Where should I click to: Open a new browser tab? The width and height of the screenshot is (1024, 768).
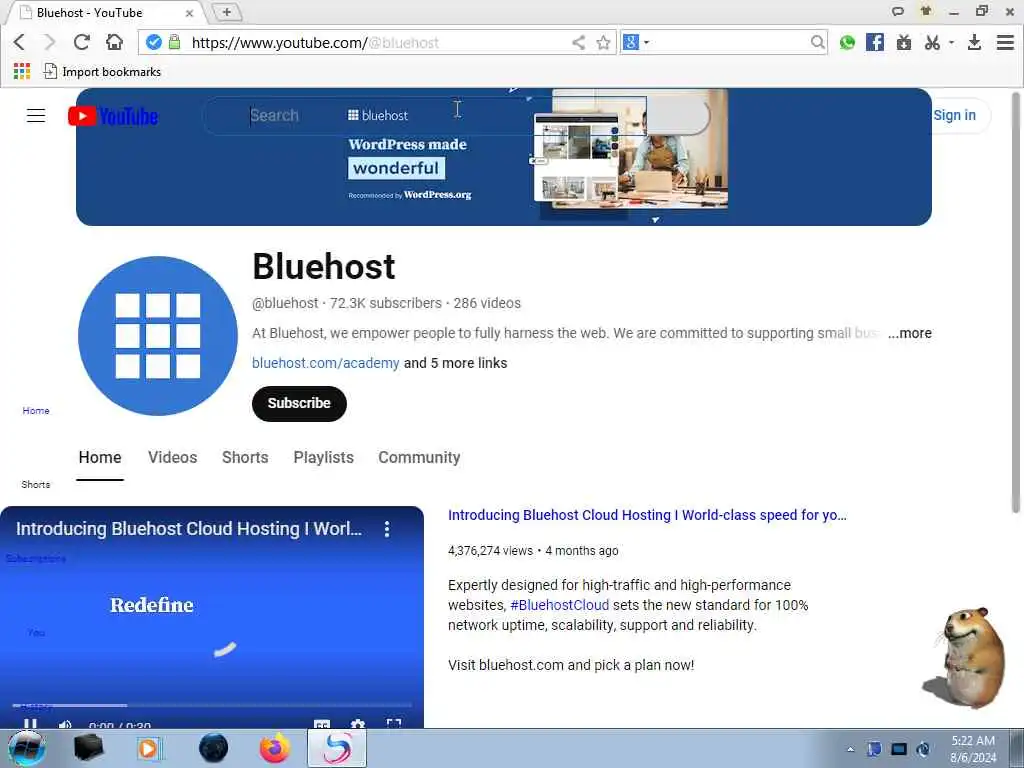227,12
